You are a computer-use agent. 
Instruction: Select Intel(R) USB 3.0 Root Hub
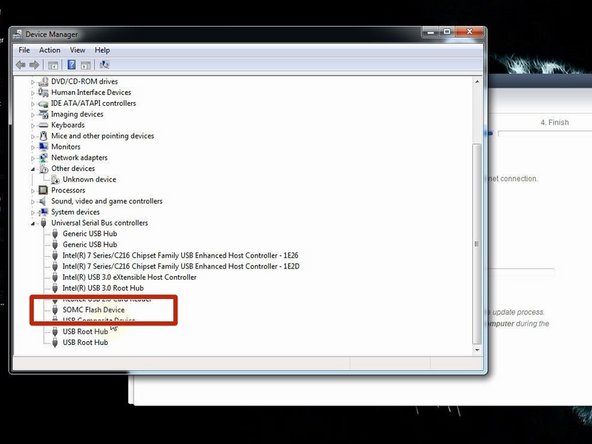(x=103, y=288)
